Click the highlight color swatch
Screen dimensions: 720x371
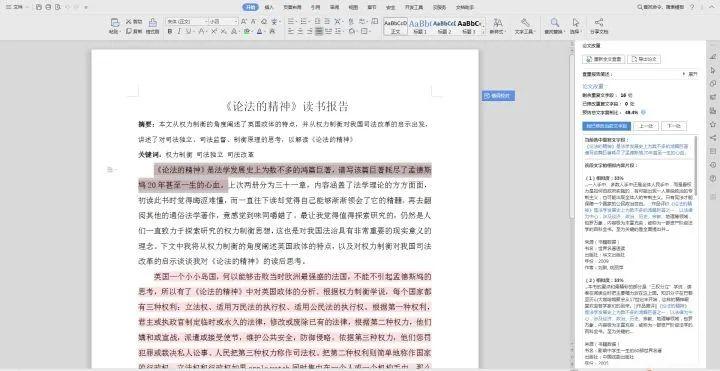coord(247,31)
